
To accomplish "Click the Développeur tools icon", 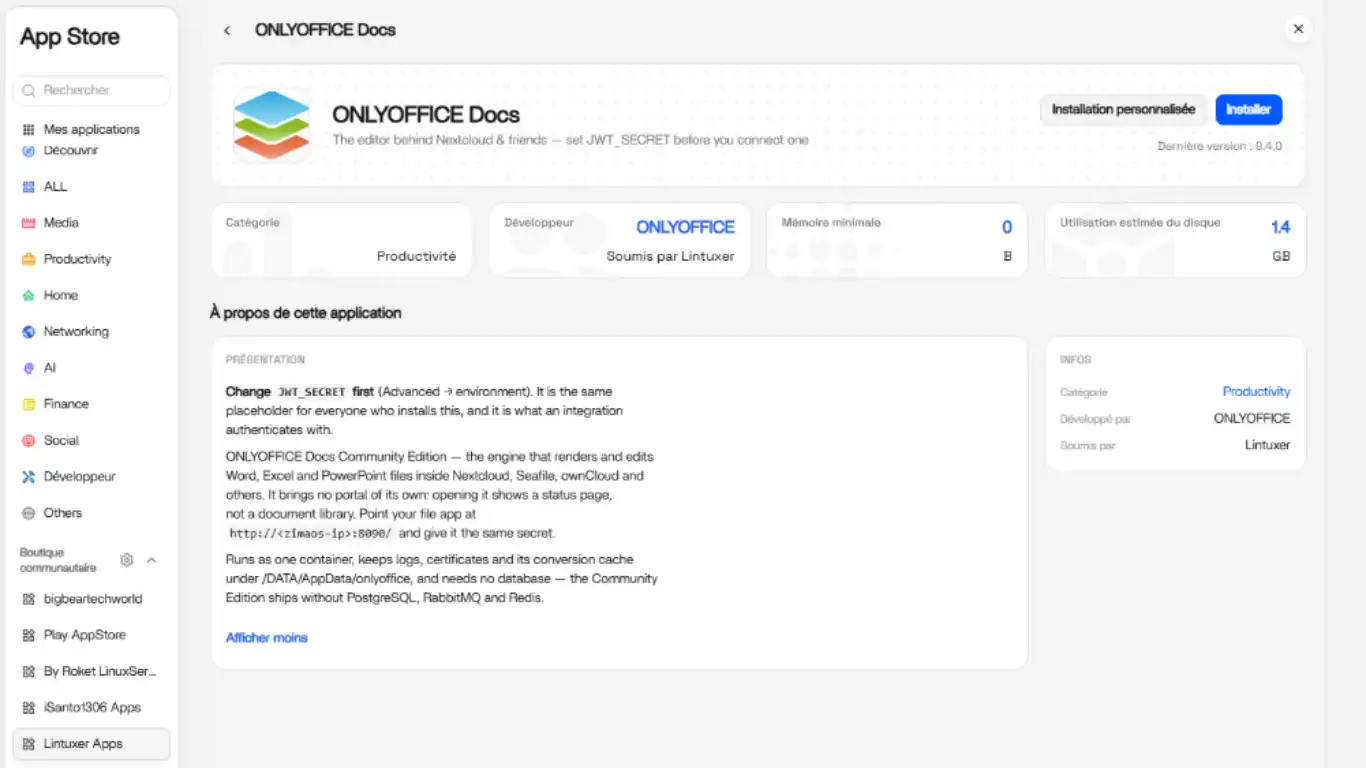I will (x=28, y=477).
